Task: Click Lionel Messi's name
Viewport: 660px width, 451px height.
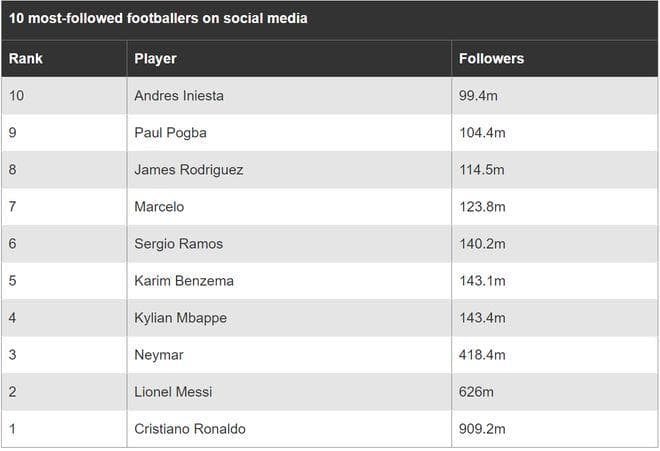Action: point(173,392)
